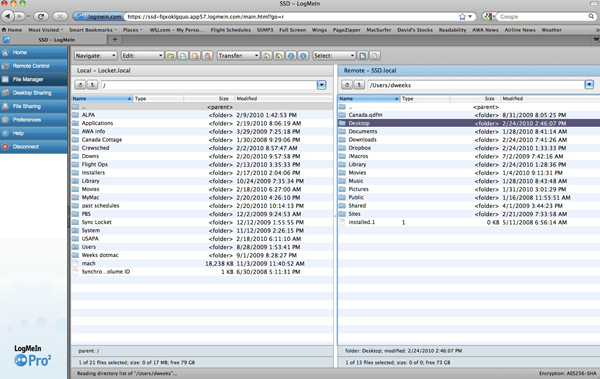
Task: Click the browser stop loading button
Action: coord(60,16)
